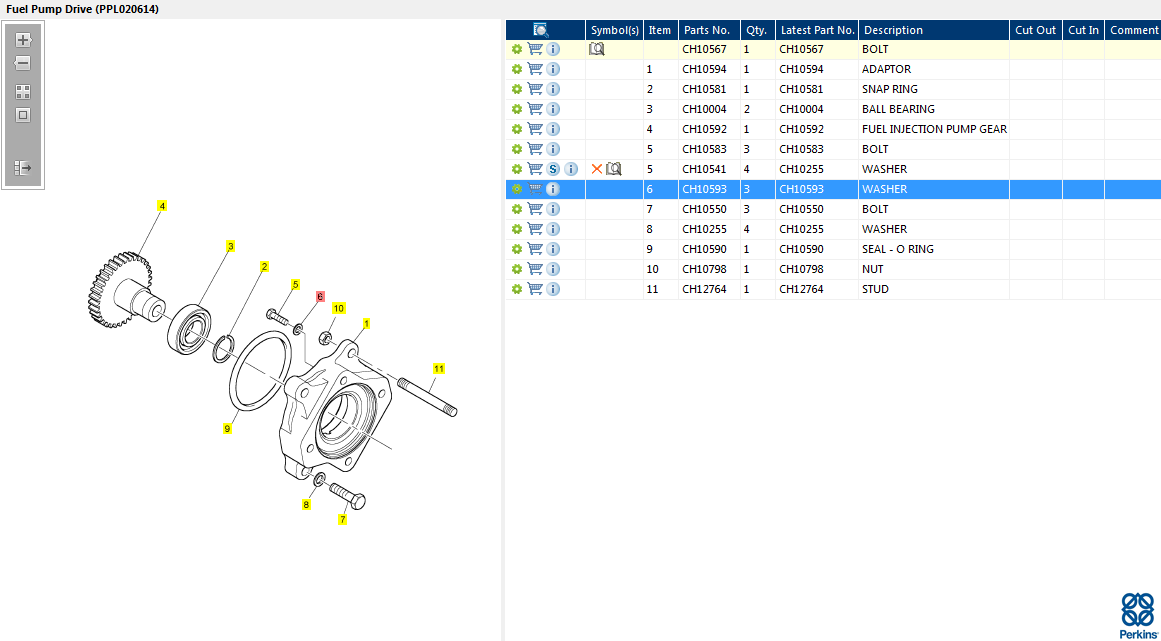Click the green gear icon for CH10592

pos(517,129)
